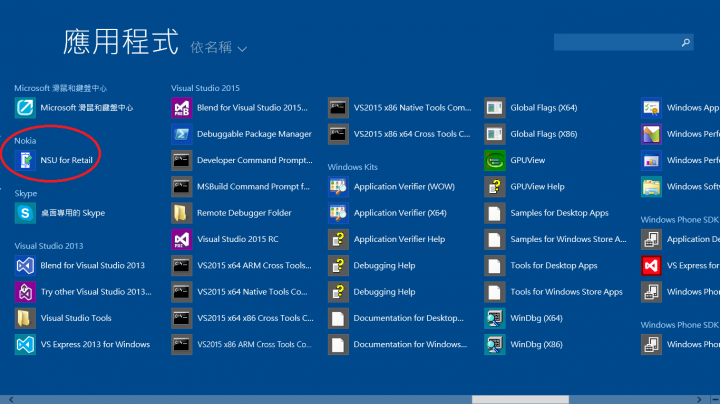720x404 pixels.
Task: Open VS2015 x86 Native Tools Command icon
Action: (338, 108)
